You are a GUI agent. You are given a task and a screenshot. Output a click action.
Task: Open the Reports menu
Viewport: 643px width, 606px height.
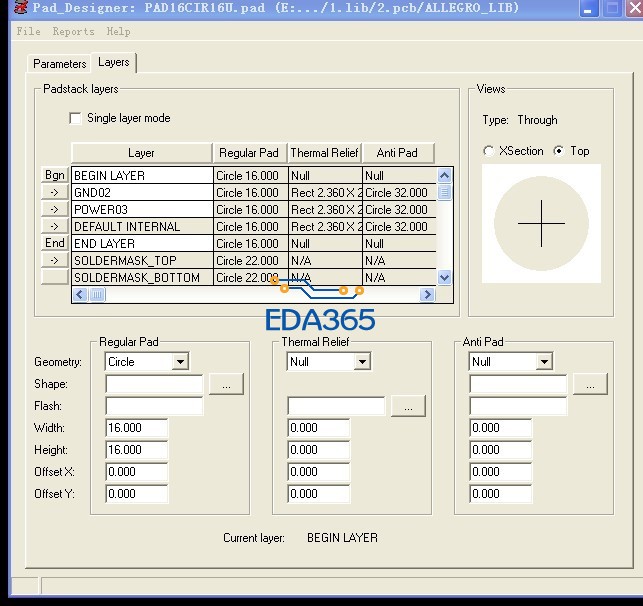coord(73,32)
